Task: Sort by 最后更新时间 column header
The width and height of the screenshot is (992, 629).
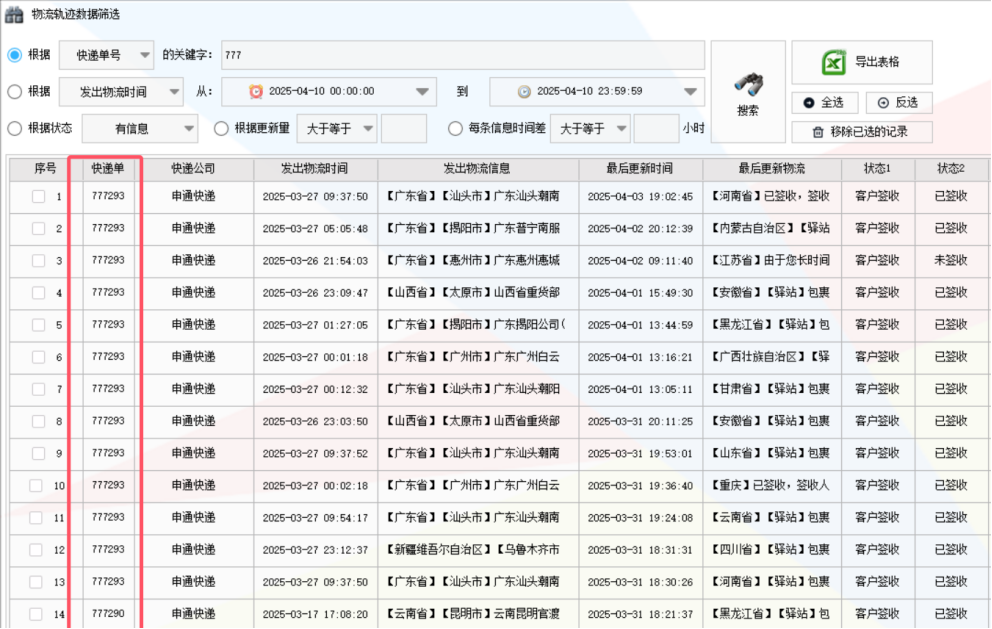Action: [x=640, y=168]
